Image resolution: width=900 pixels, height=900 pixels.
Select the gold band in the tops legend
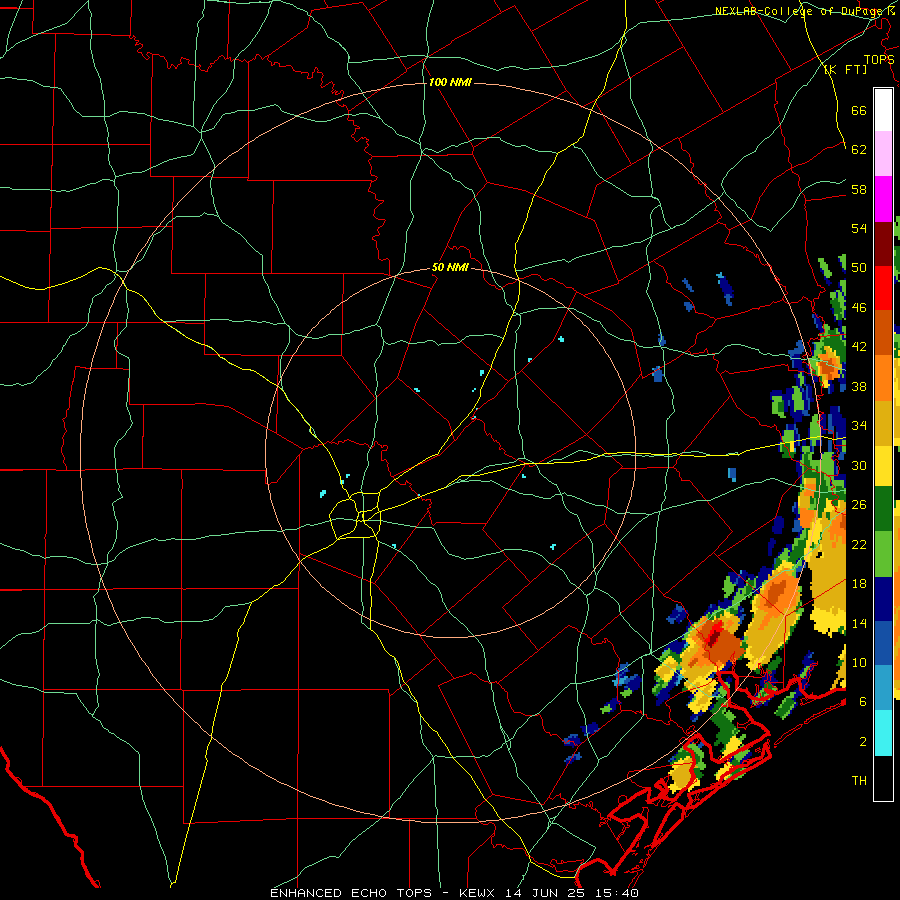tap(883, 423)
